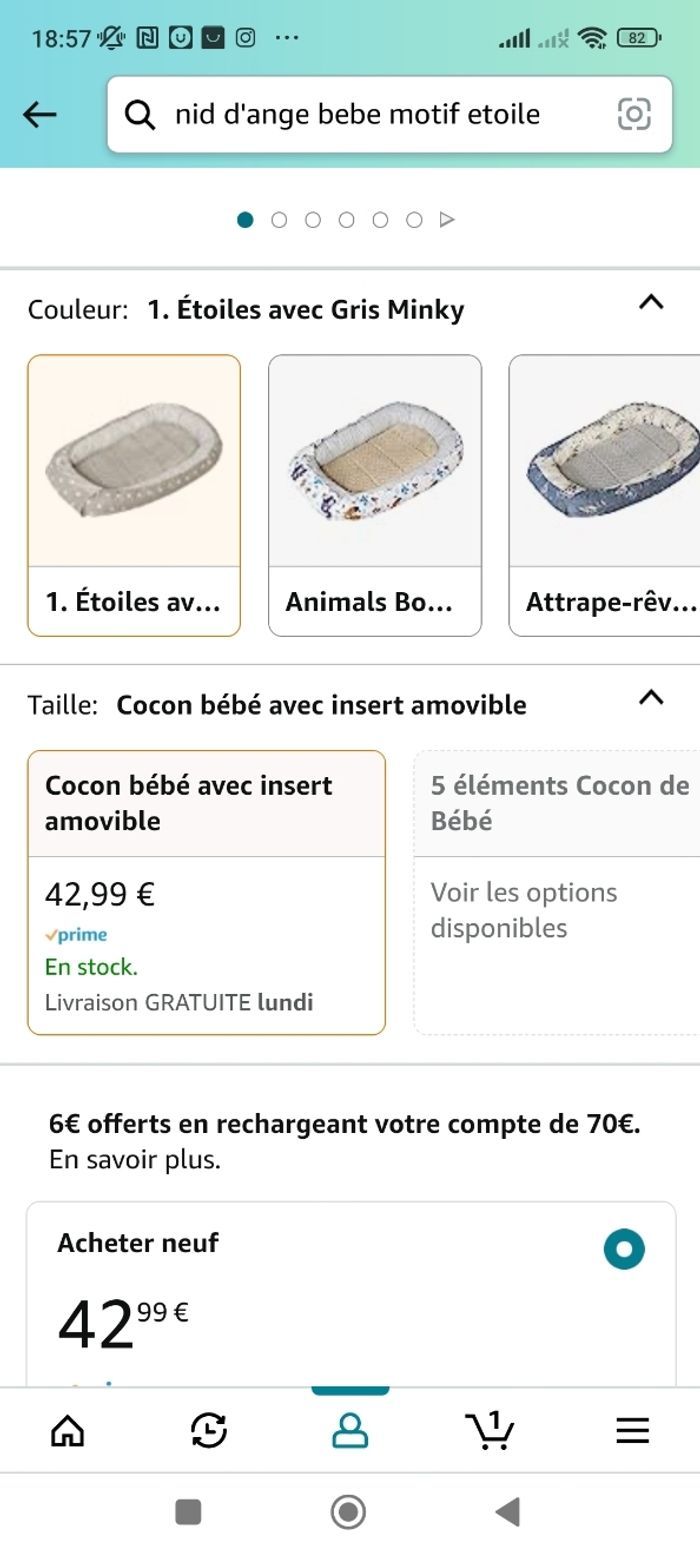Advance the image carousel with the play arrow
The height and width of the screenshot is (1556, 700).
point(448,217)
